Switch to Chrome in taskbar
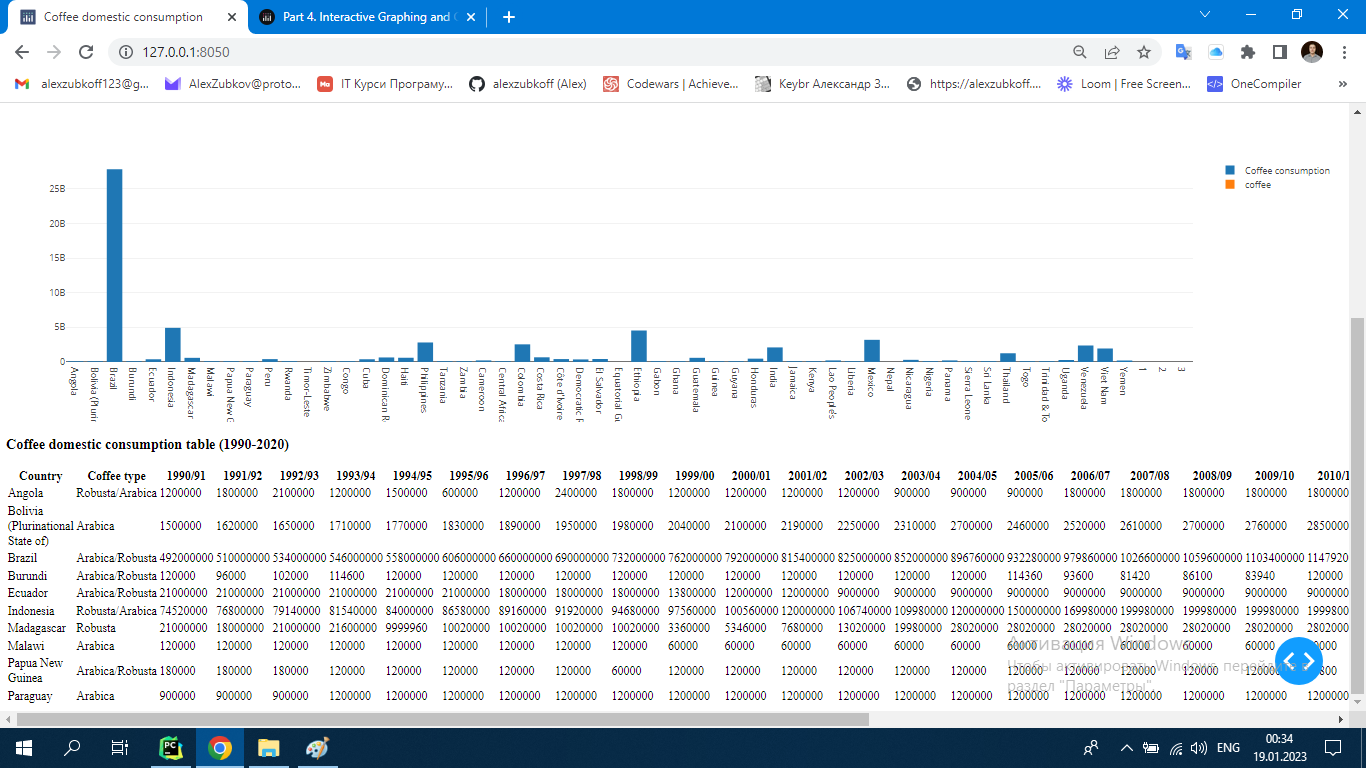Viewport: 1366px width, 768px height. click(220, 747)
